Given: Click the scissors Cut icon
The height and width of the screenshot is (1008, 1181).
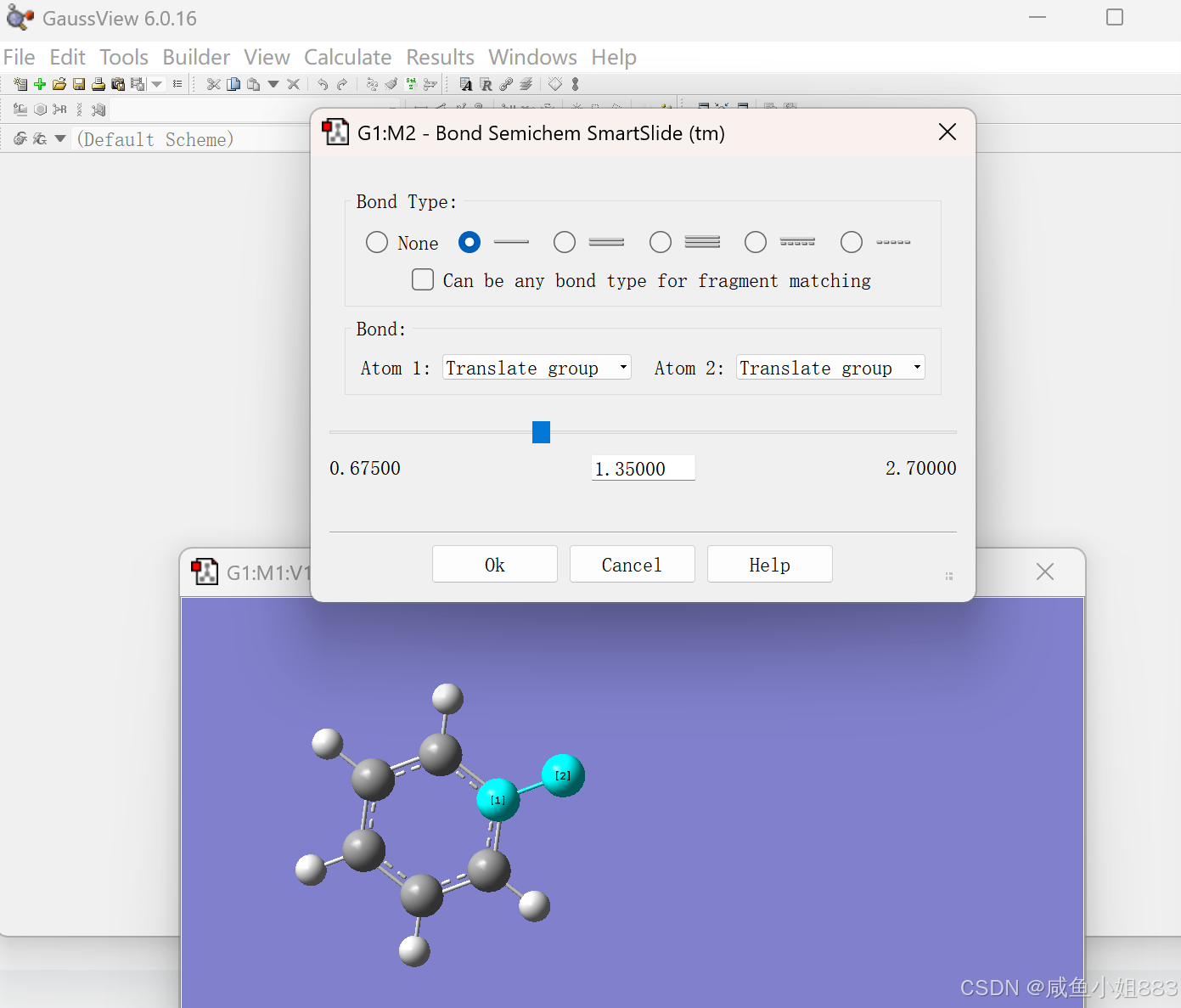Looking at the screenshot, I should click(213, 84).
